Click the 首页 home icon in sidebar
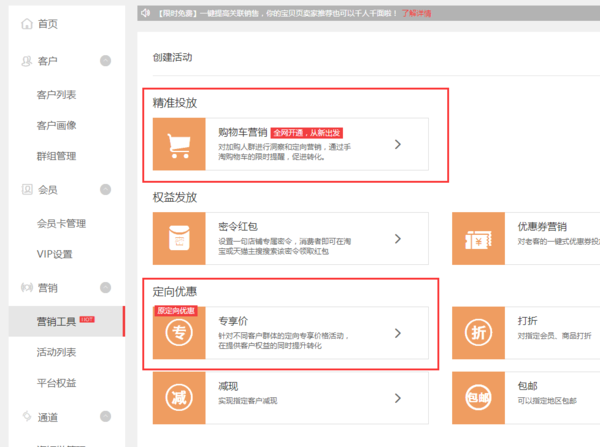 (26, 24)
